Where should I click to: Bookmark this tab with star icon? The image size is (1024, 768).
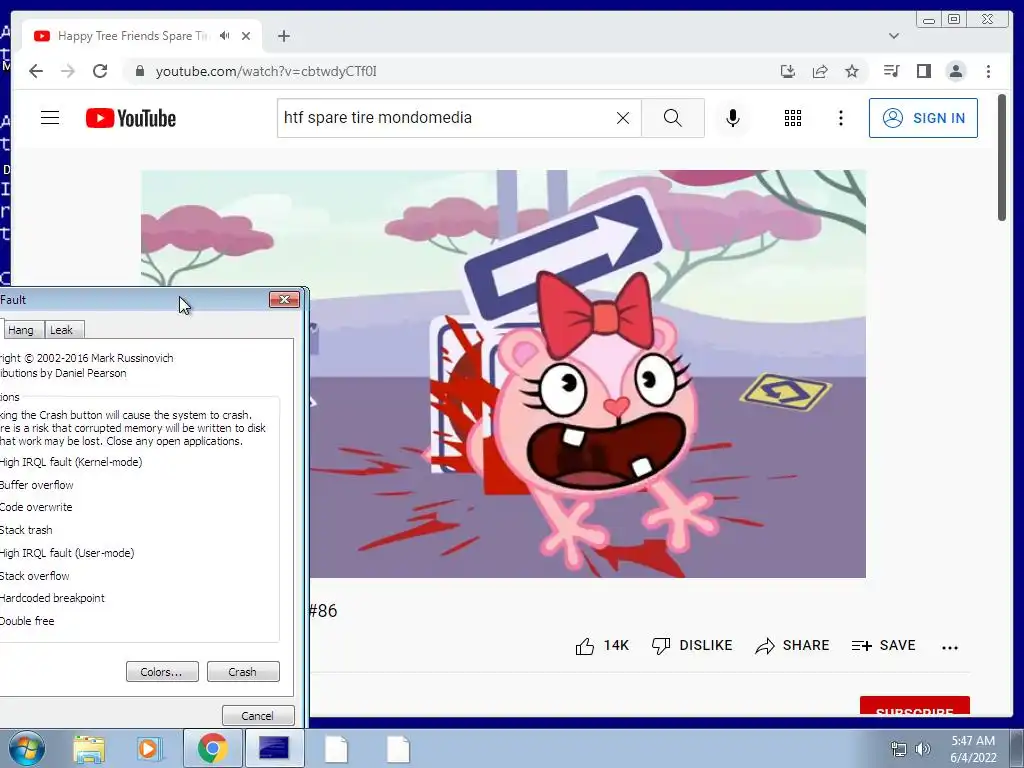tap(852, 71)
